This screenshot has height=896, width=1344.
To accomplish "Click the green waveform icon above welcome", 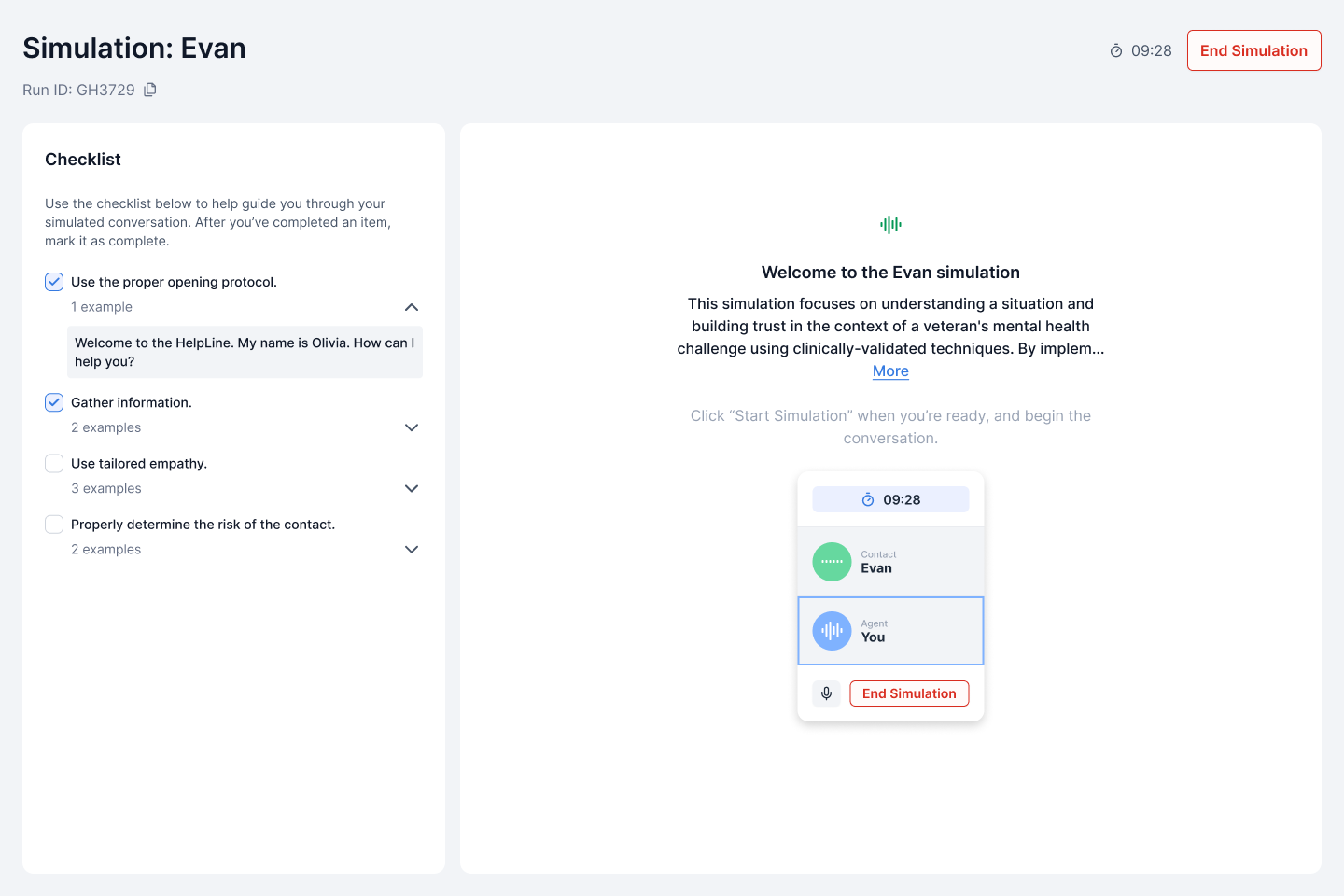I will pos(890,224).
